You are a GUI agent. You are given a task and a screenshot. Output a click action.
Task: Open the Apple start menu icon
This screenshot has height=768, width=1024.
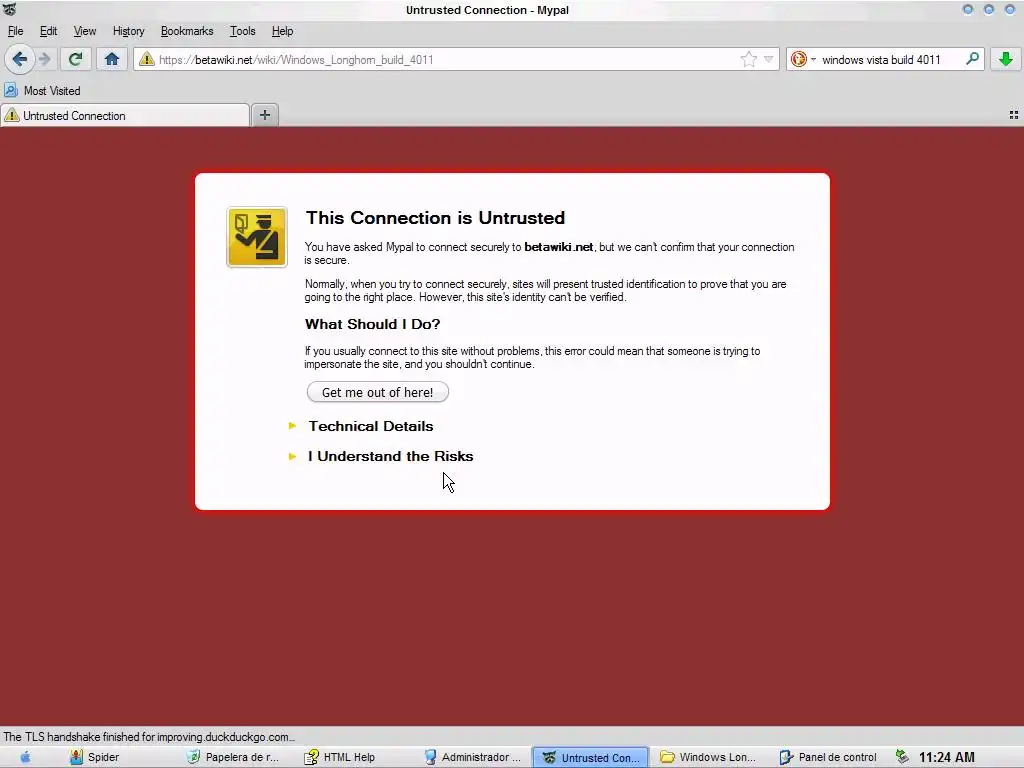[x=25, y=757]
